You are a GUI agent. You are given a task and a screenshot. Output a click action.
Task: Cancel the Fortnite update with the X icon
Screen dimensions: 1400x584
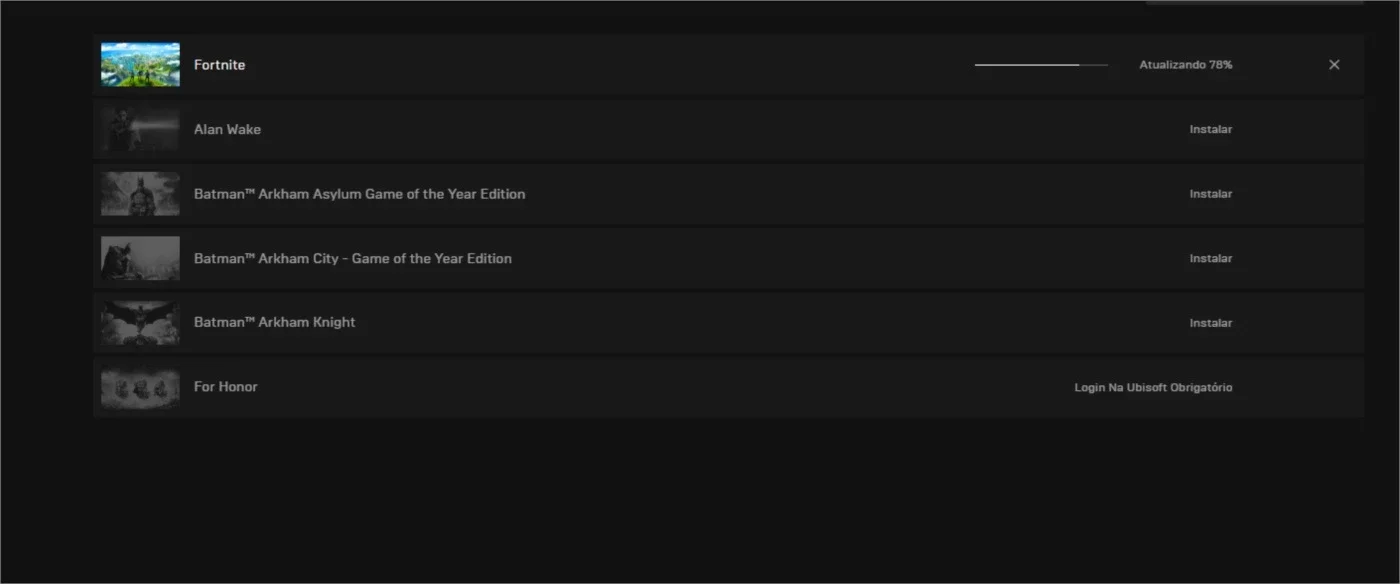pyautogui.click(x=1334, y=65)
